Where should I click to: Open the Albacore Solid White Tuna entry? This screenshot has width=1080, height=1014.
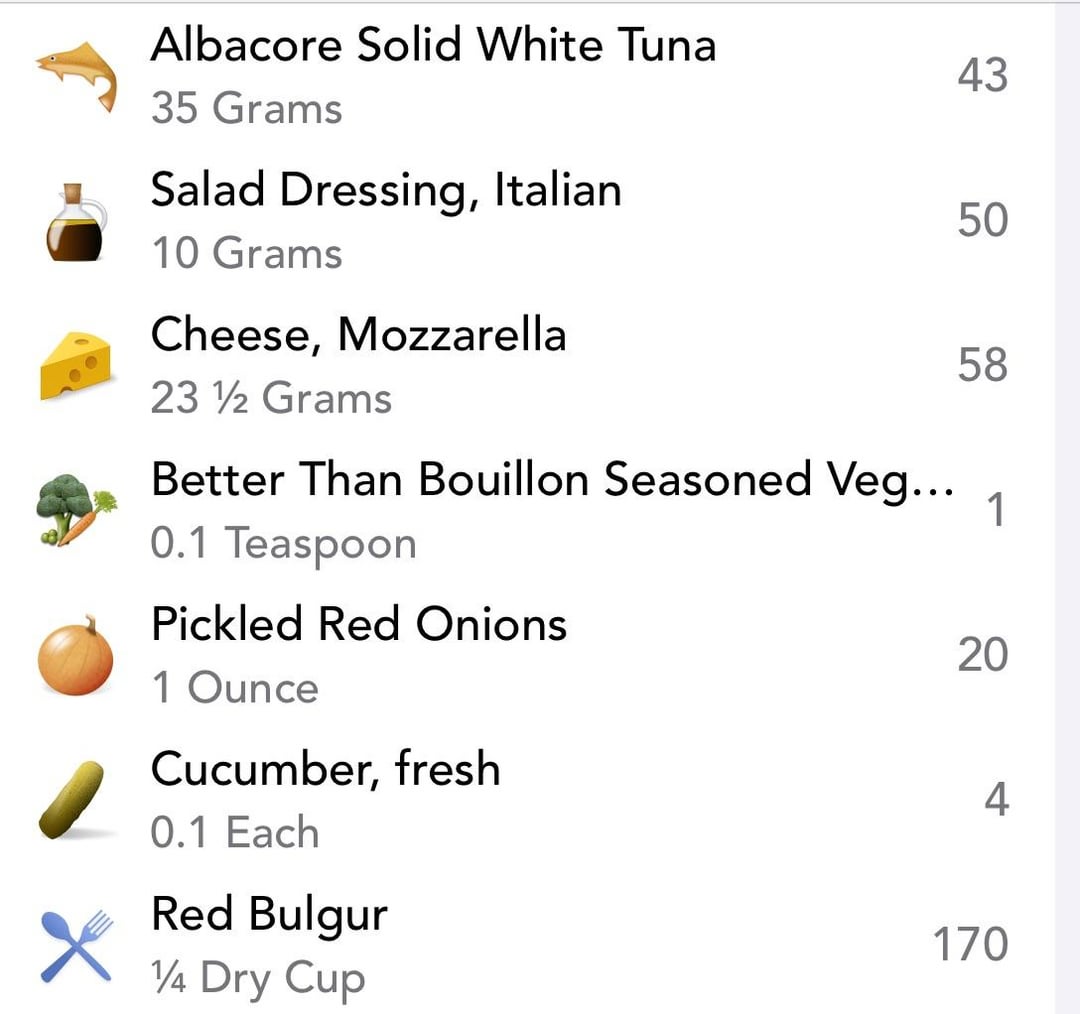(x=433, y=46)
